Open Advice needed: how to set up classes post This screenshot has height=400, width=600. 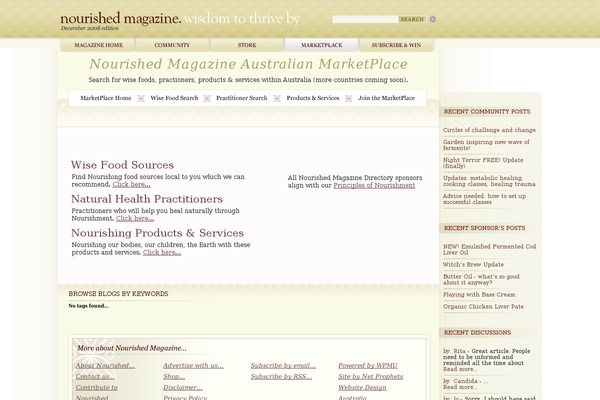484,199
